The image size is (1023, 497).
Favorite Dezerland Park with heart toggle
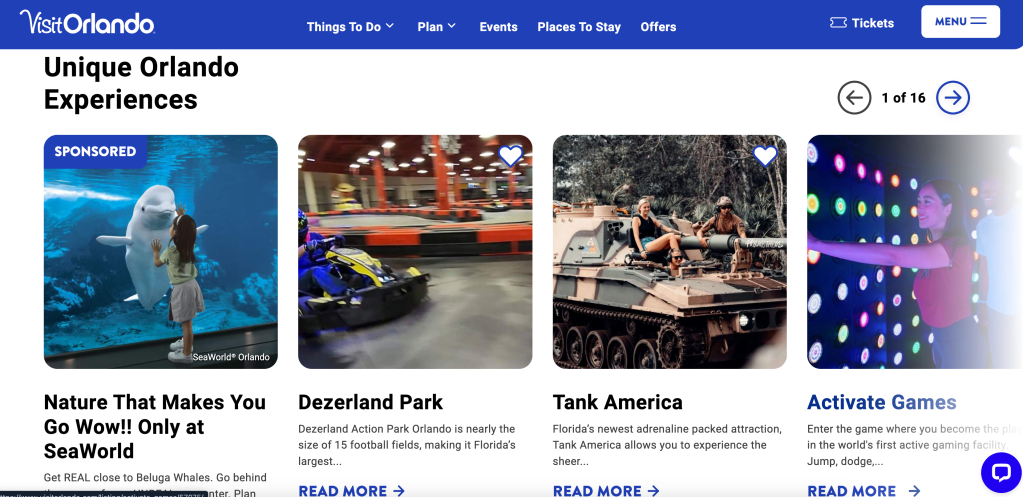[510, 155]
